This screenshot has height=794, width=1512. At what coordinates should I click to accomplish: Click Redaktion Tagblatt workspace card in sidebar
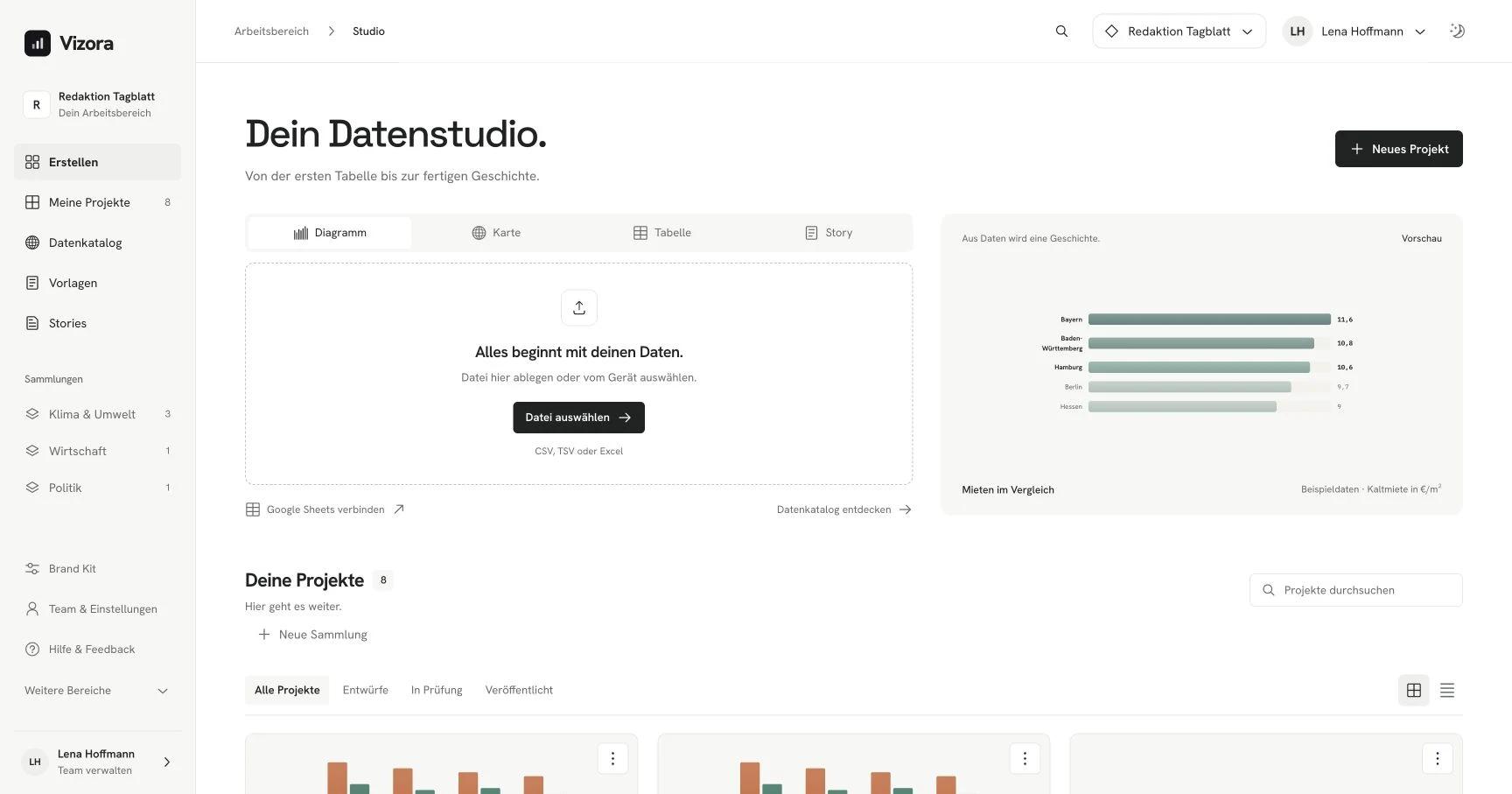(97, 104)
